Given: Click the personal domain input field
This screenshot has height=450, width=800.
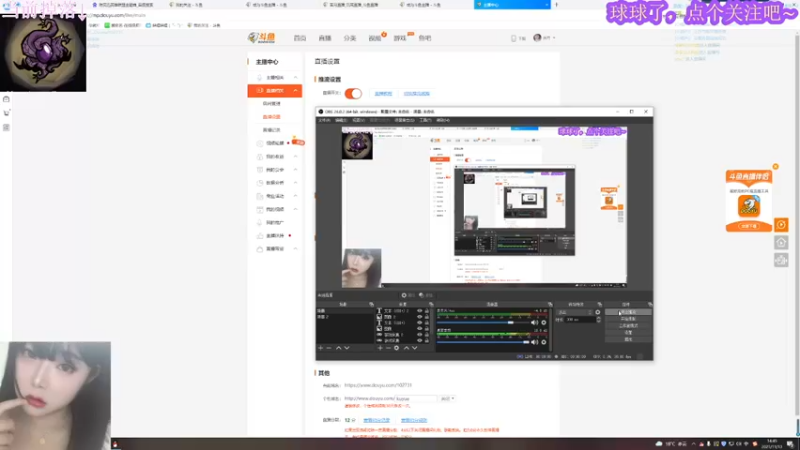Looking at the screenshot, I should 416,398.
